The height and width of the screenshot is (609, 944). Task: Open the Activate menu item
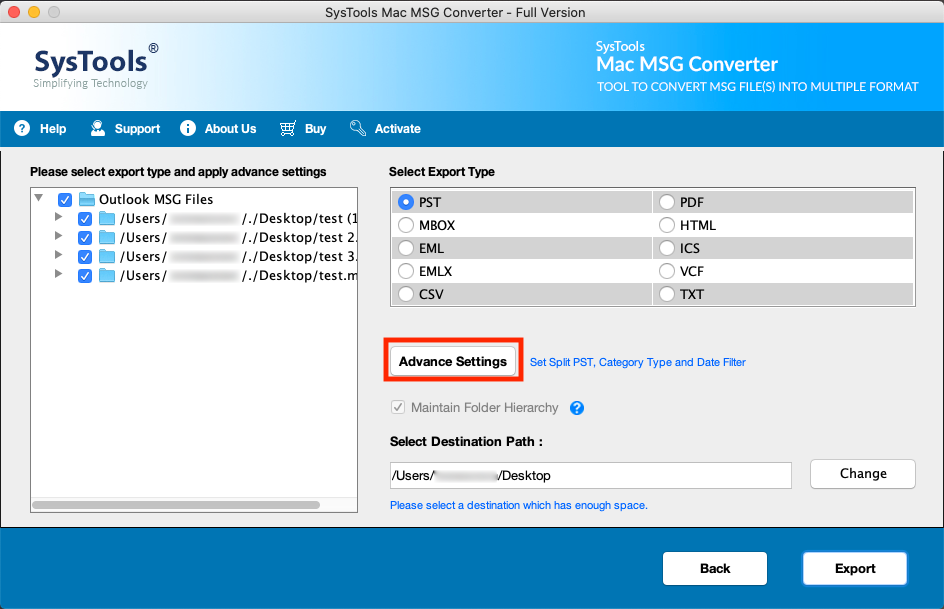tap(385, 128)
